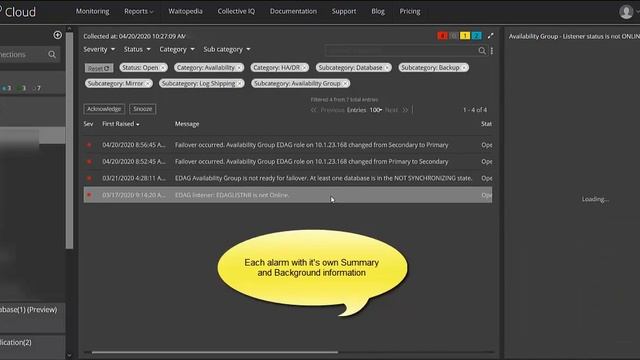The height and width of the screenshot is (360, 640).
Task: Open the Pricing nav item
Action: (410, 11)
